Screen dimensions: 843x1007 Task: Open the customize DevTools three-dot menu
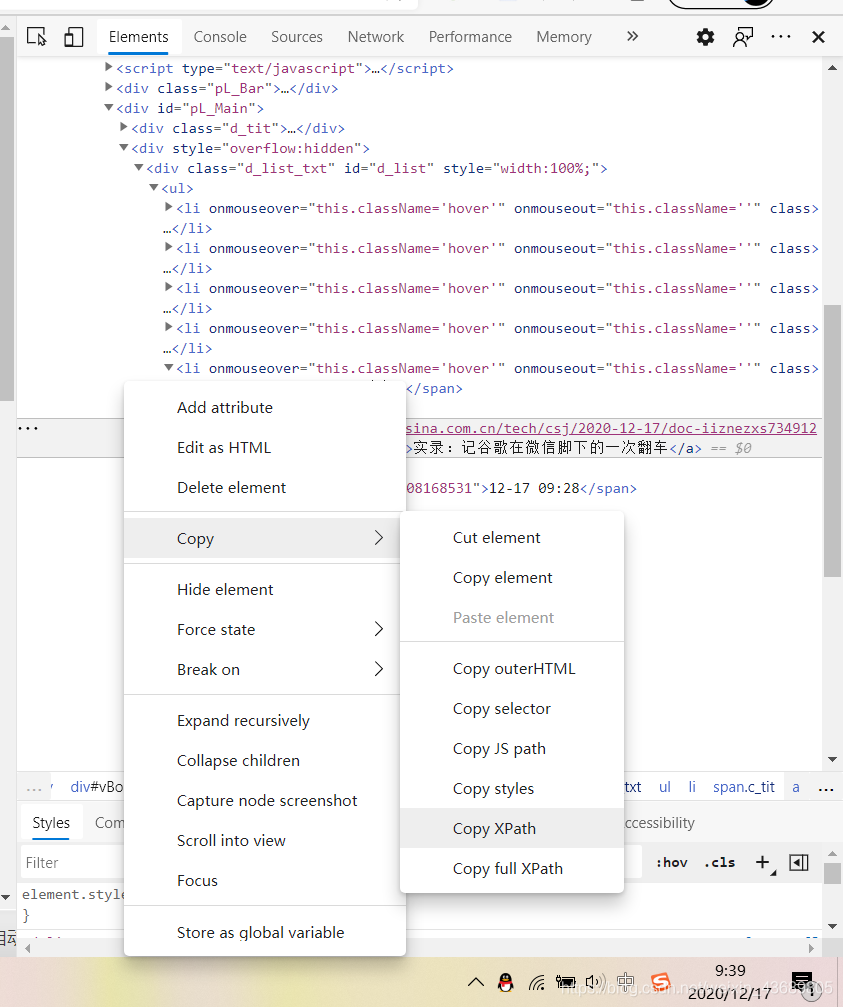[781, 37]
